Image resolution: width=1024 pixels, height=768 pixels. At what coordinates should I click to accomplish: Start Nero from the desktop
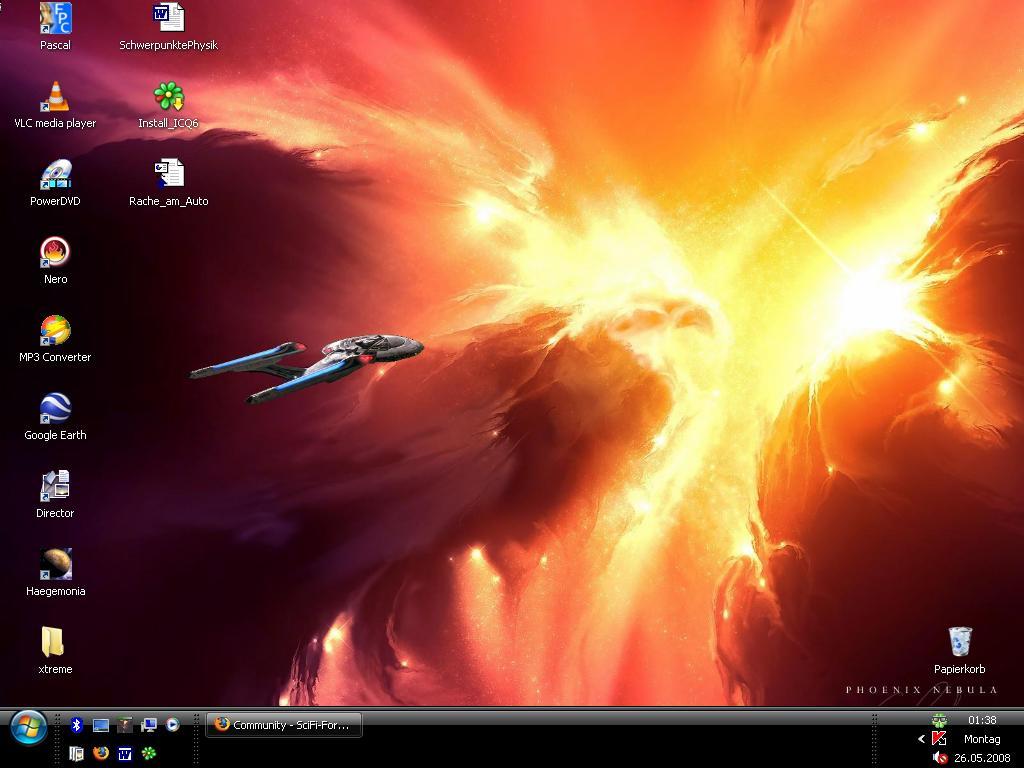(x=55, y=253)
